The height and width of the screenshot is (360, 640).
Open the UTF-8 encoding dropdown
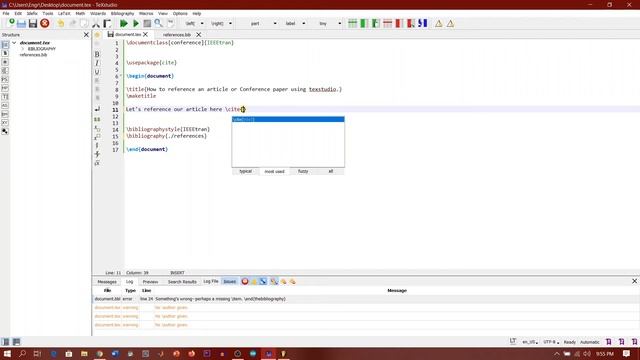(x=551, y=342)
